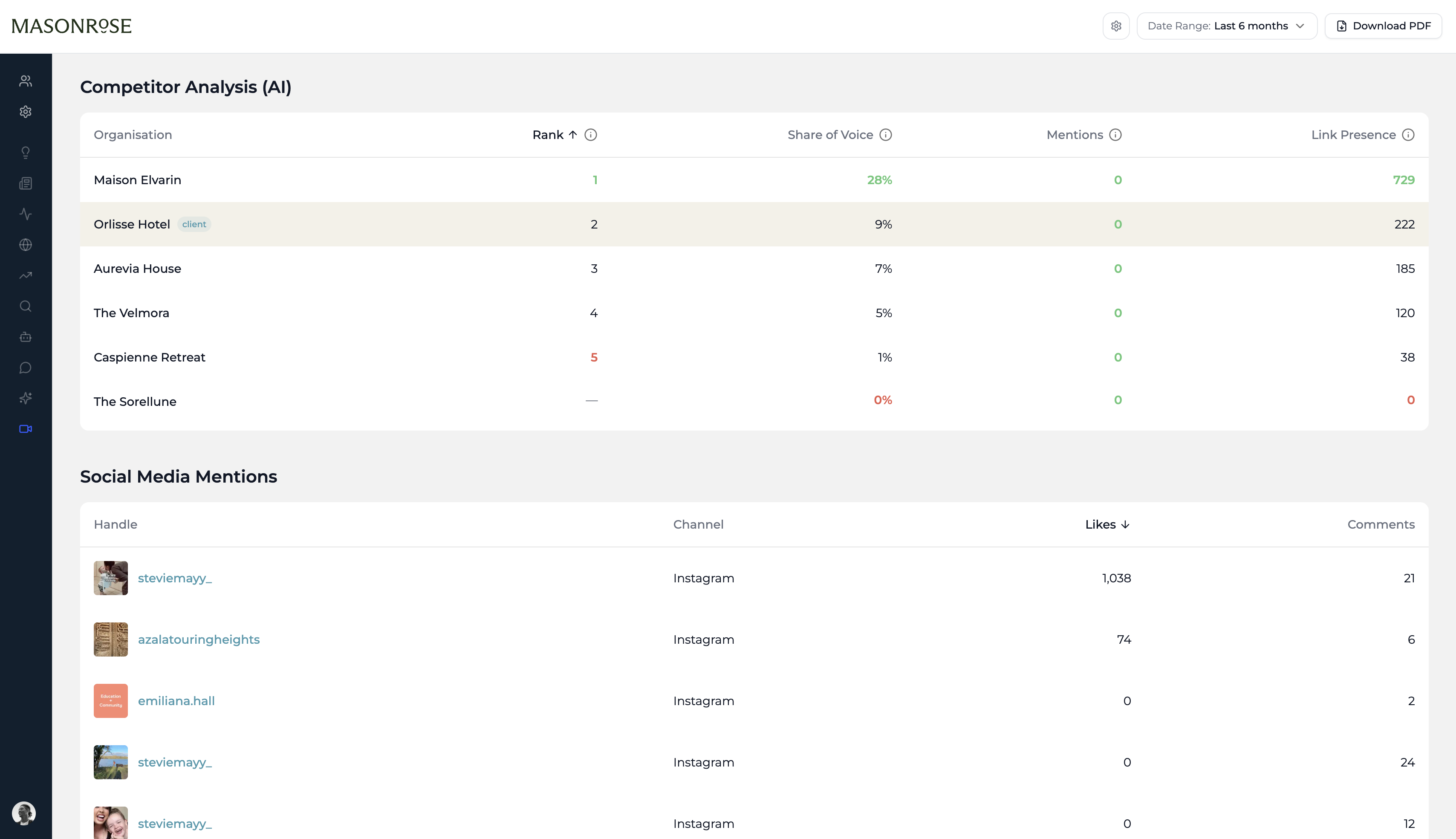
Task: Click the client badge beside Orlisse Hotel
Action: tap(194, 224)
